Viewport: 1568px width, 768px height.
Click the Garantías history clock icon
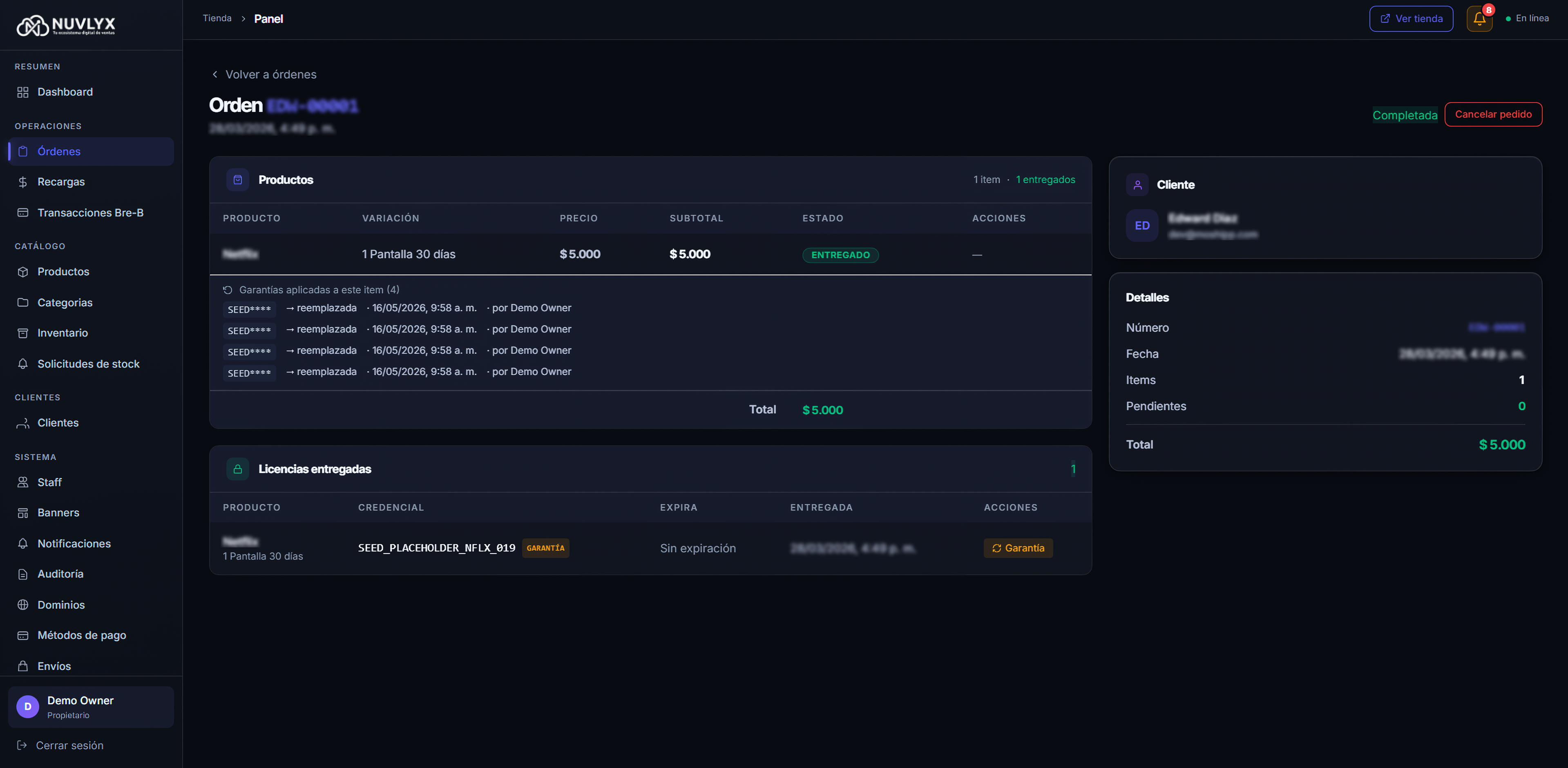tap(228, 290)
